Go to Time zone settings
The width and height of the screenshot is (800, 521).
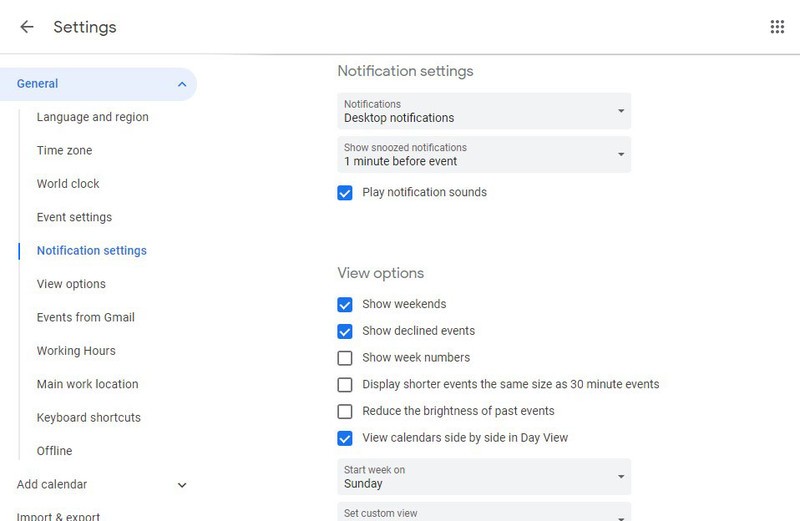(64, 151)
